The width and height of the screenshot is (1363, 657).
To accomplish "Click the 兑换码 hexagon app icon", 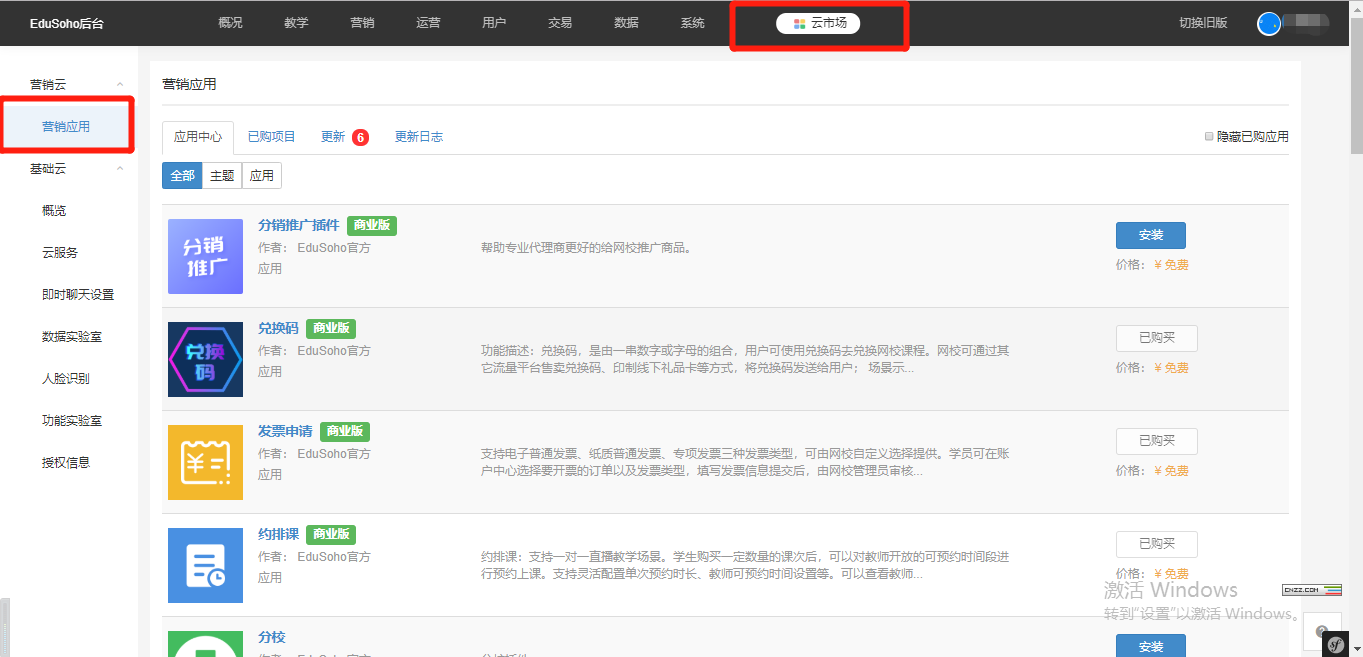I will coord(205,359).
